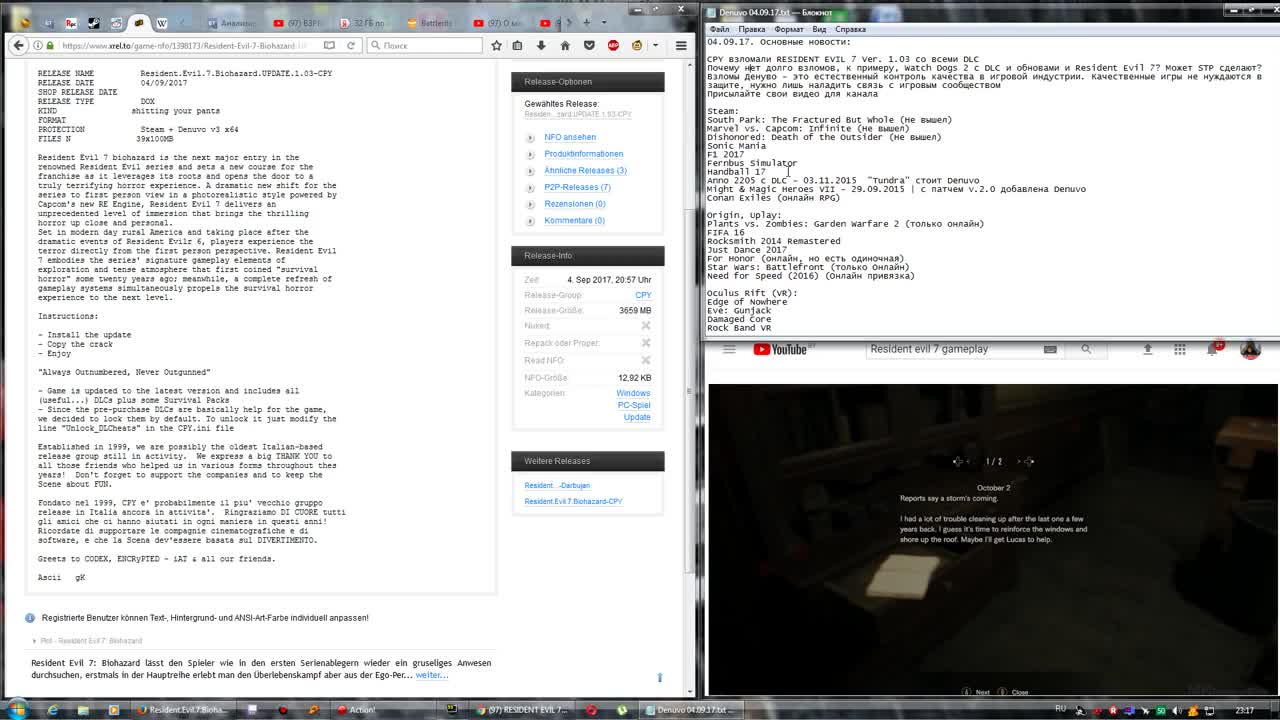Open the YouTube account avatar
The image size is (1280, 720).
click(1250, 349)
